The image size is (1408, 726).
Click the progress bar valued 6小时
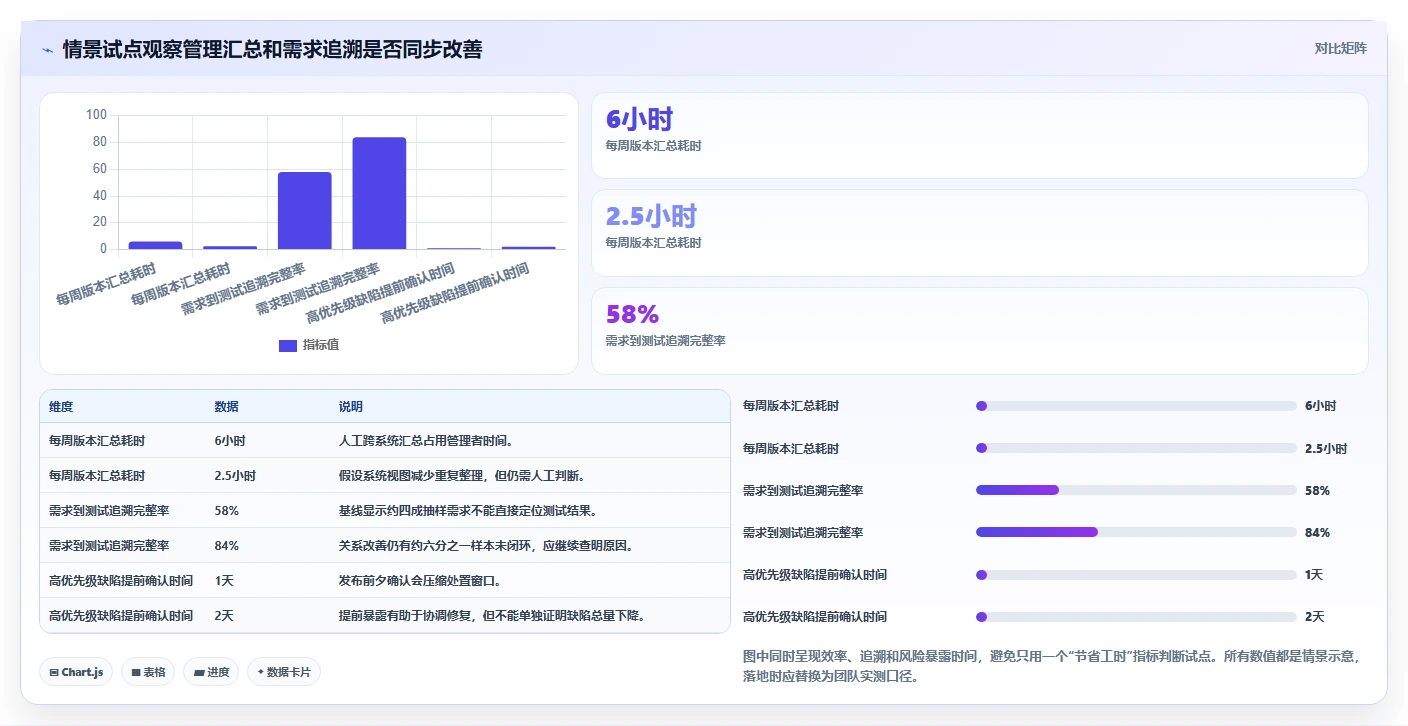pos(1136,406)
